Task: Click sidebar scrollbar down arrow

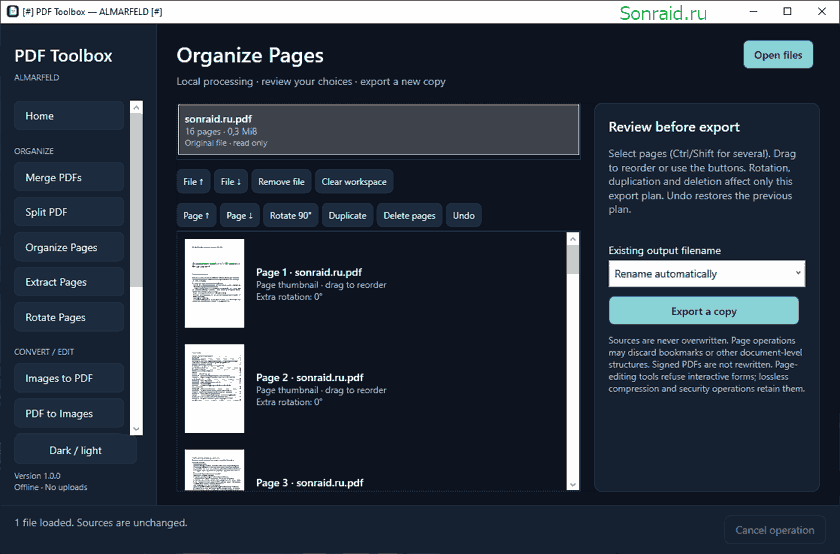Action: (136, 429)
